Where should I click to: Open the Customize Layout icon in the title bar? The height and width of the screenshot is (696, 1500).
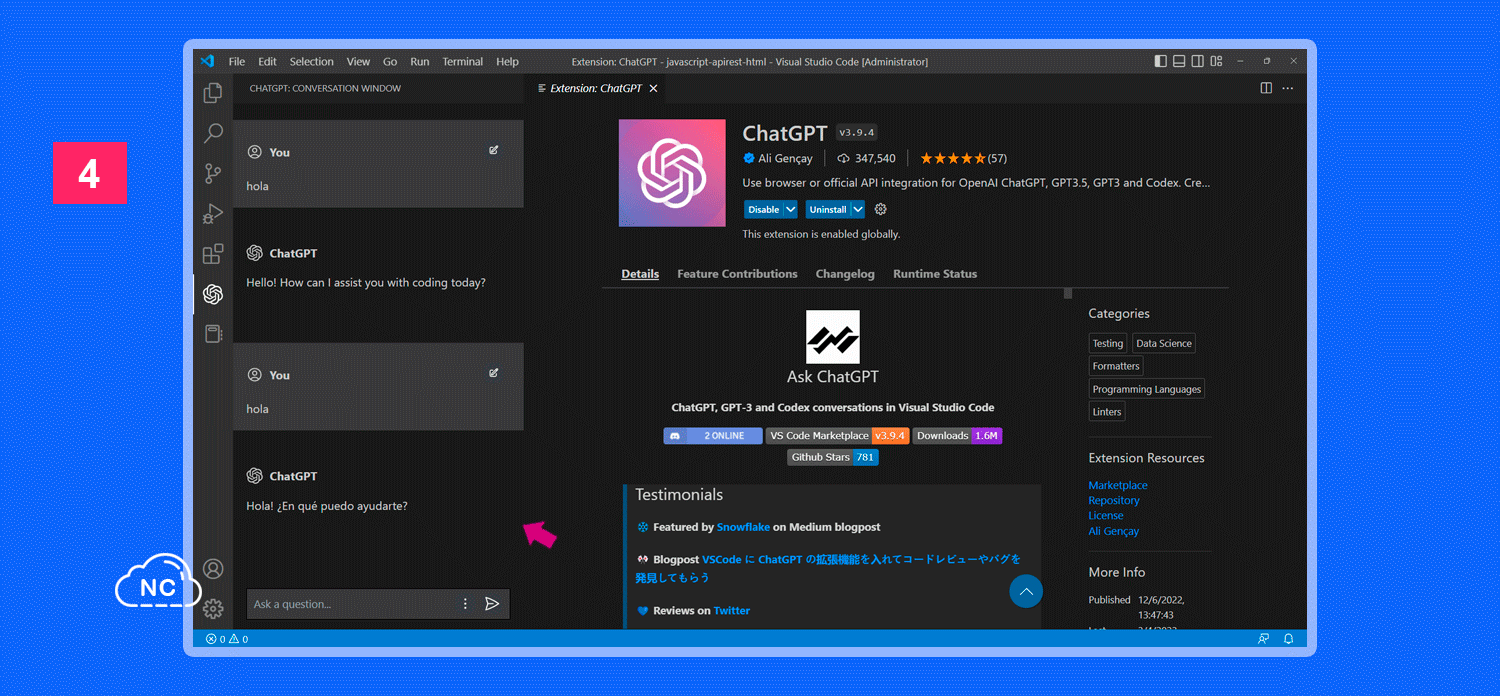[x=1216, y=61]
